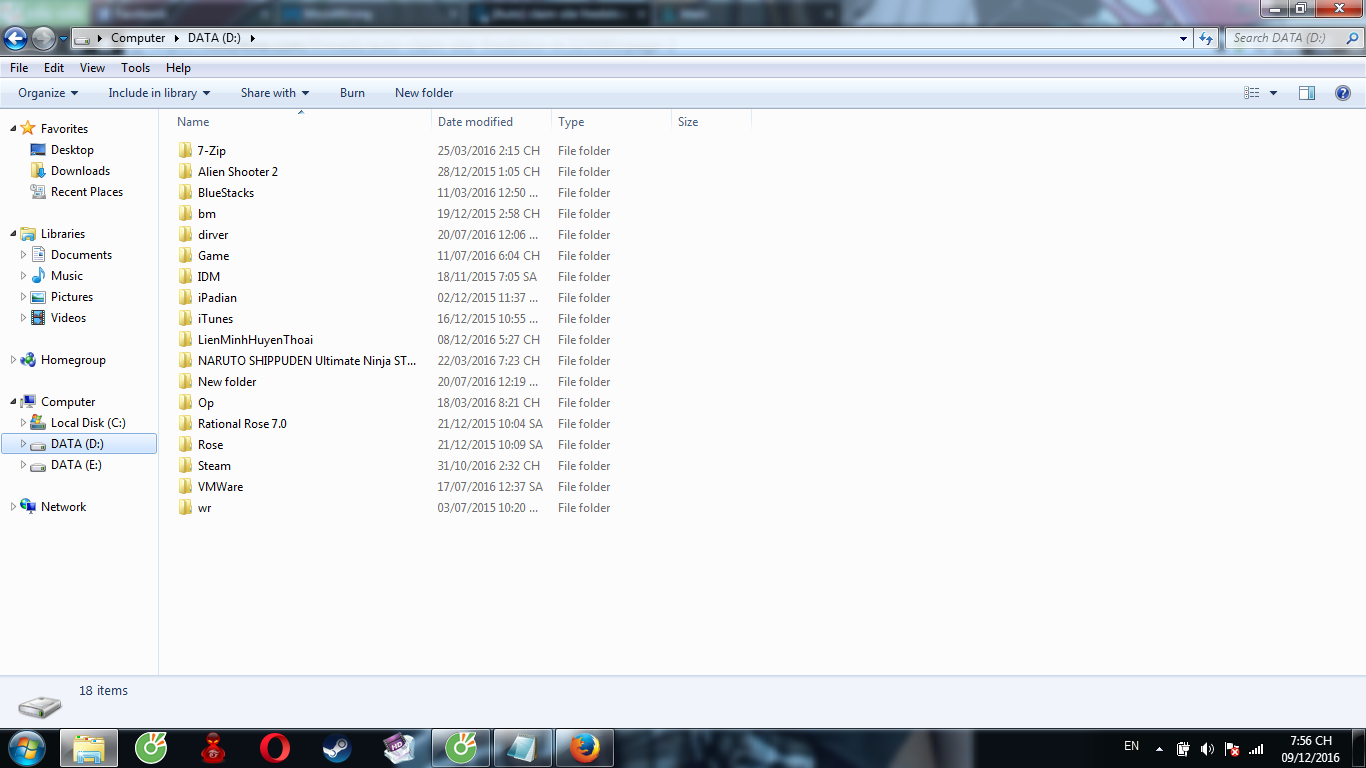
Task: Sort by the Date modified column header
Action: [x=491, y=122]
